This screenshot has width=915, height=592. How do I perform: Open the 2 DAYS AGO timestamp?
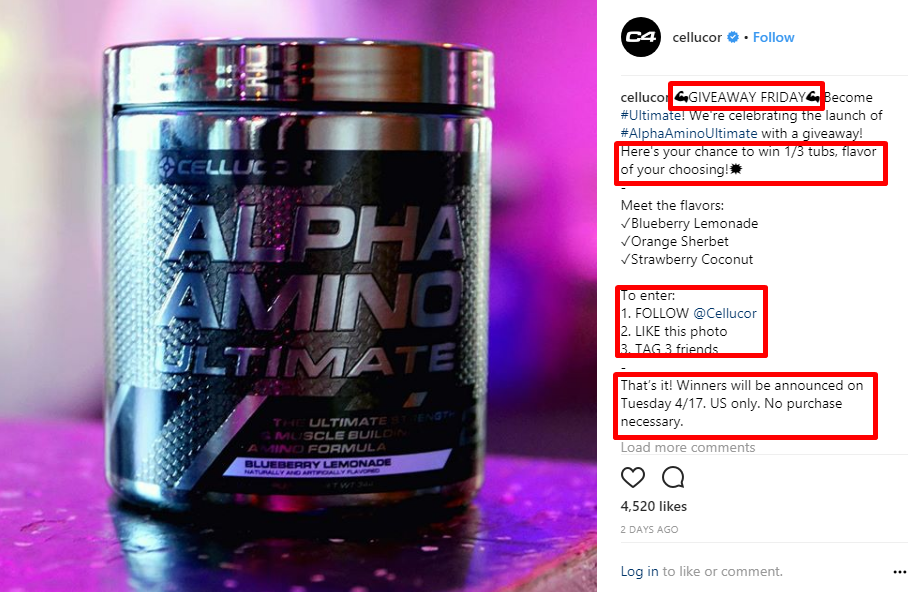(649, 530)
